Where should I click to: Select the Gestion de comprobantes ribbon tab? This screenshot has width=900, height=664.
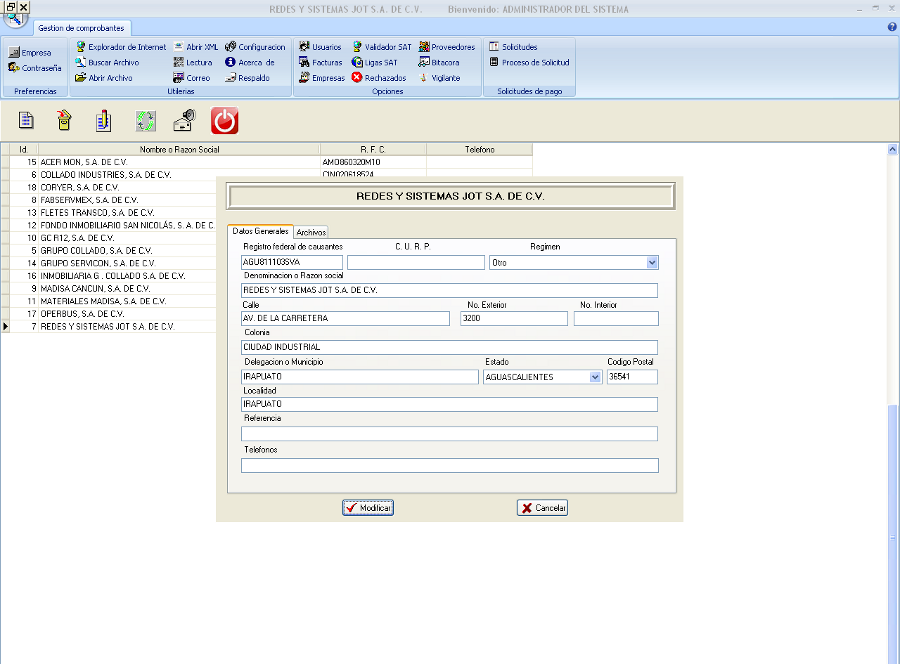(x=81, y=28)
